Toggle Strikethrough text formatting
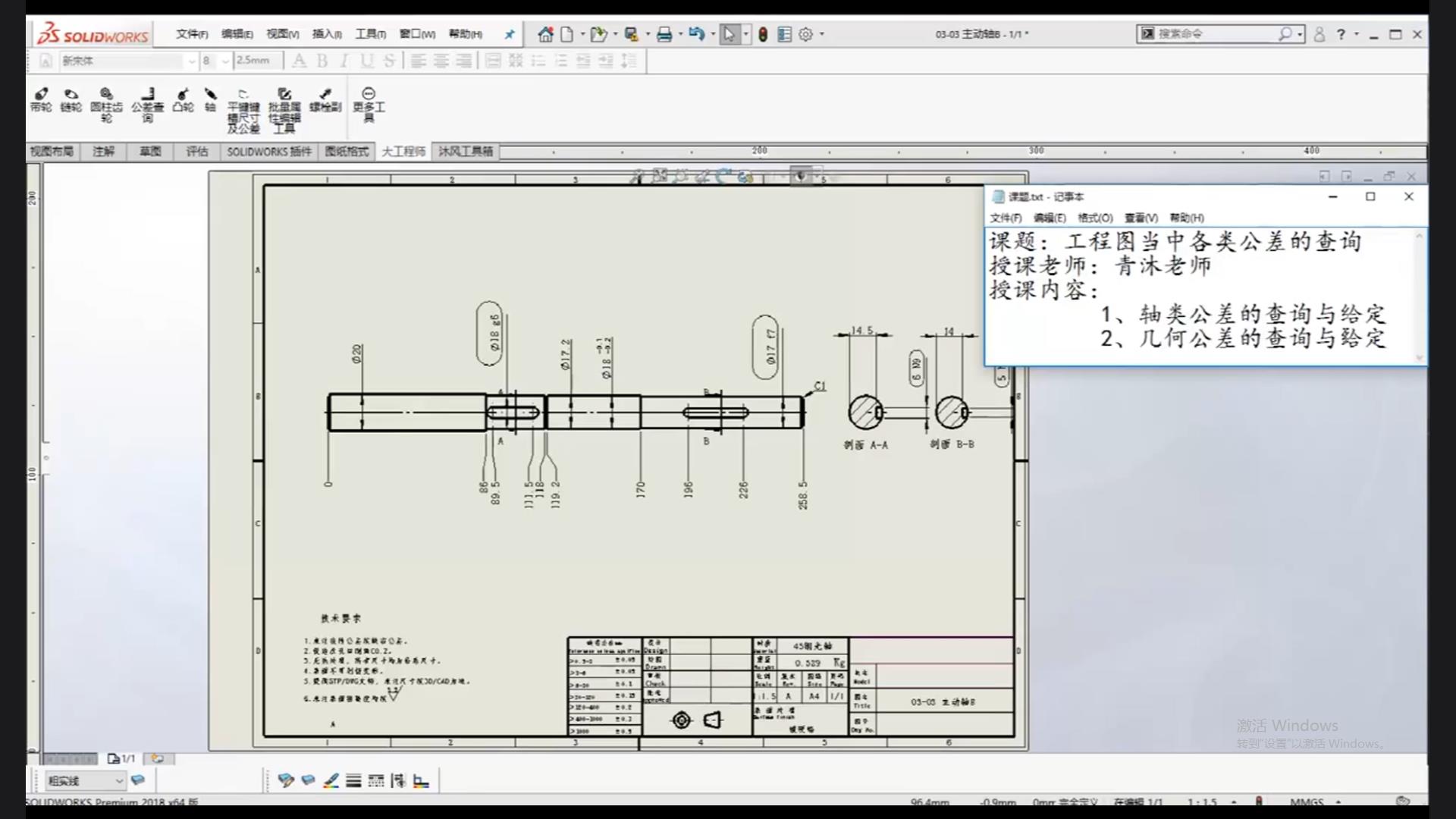 click(x=389, y=61)
